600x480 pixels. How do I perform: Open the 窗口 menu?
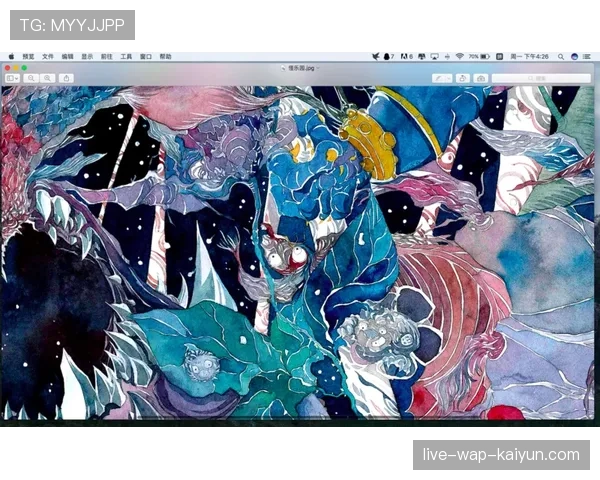click(145, 57)
